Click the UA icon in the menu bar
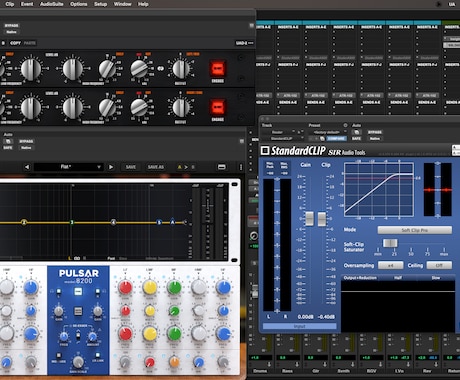This screenshot has height=380, width=460. pos(452,4)
